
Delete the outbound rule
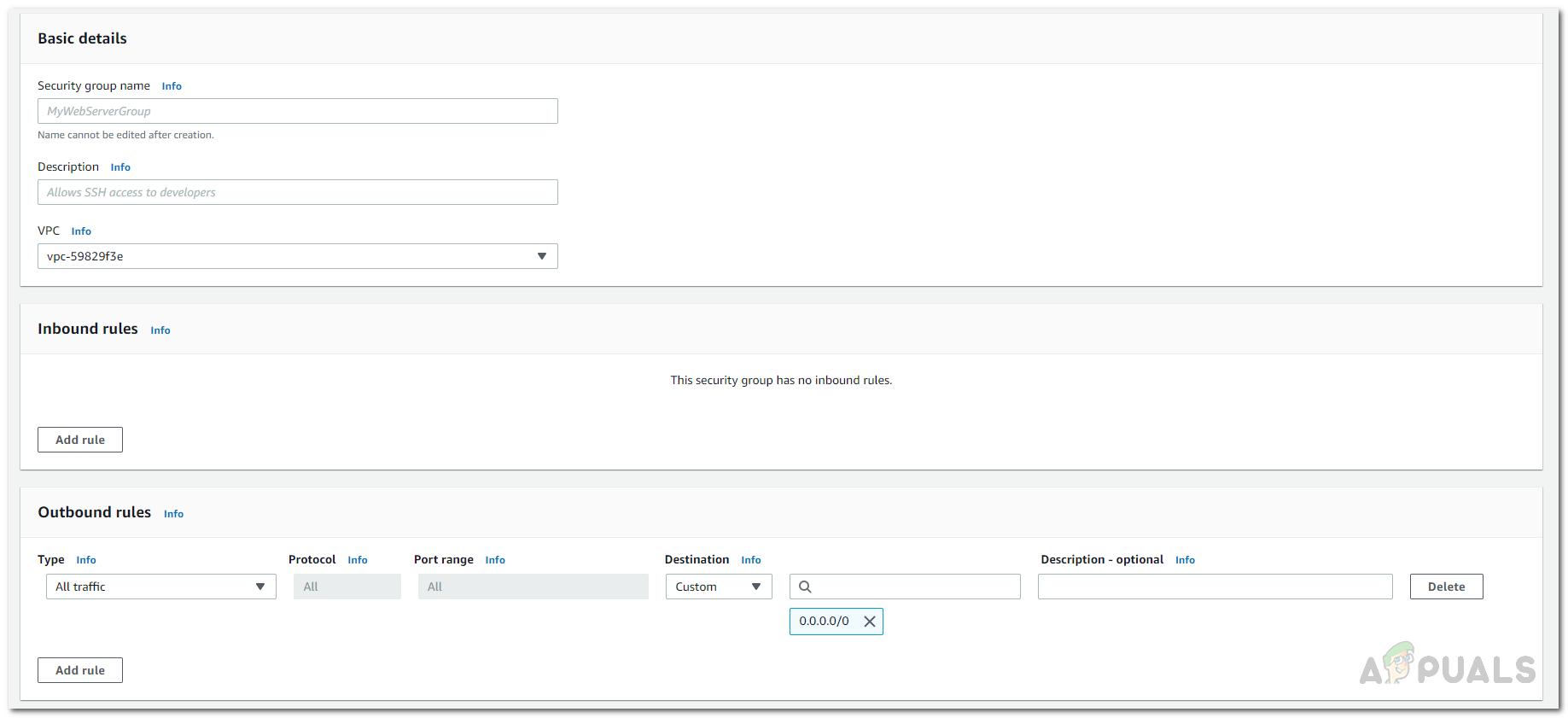1446,587
